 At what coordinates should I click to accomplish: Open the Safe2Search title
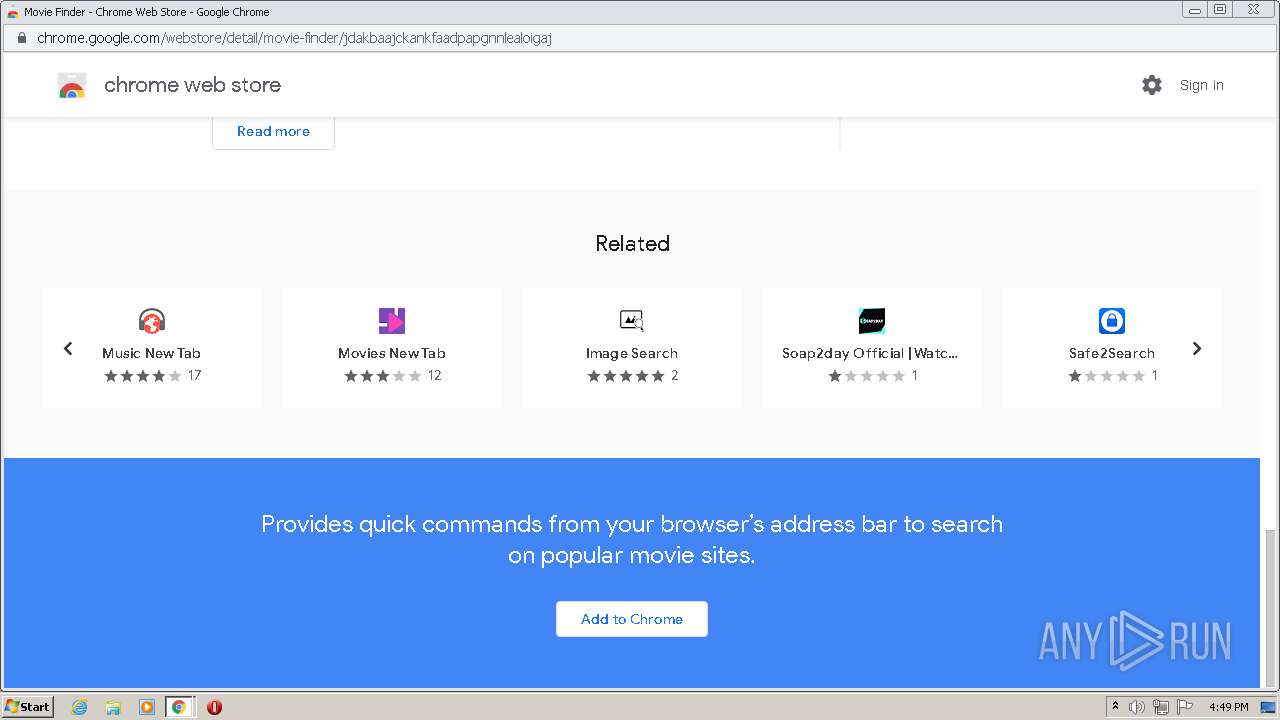pos(1112,353)
